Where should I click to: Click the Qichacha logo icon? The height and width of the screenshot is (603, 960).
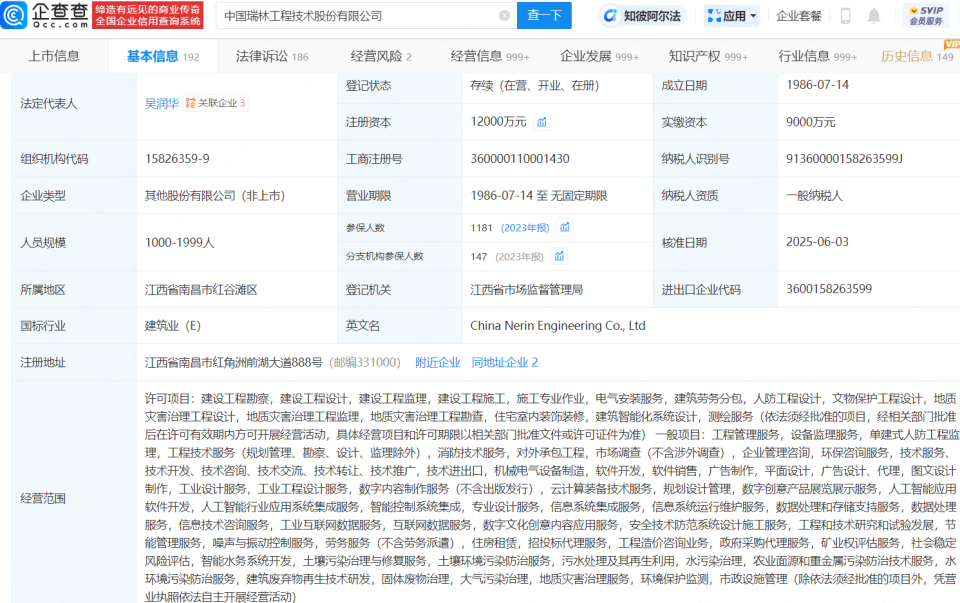(14, 15)
